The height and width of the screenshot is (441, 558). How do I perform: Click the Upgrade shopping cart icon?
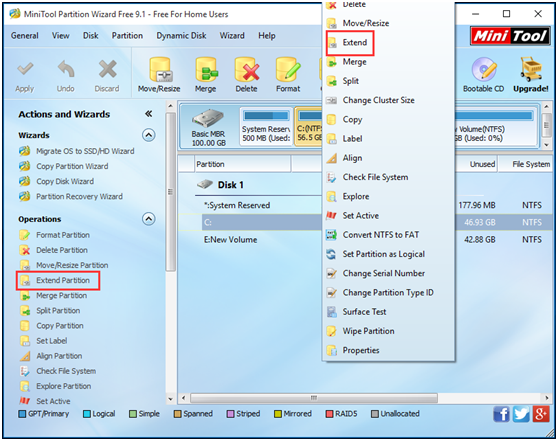pos(531,69)
